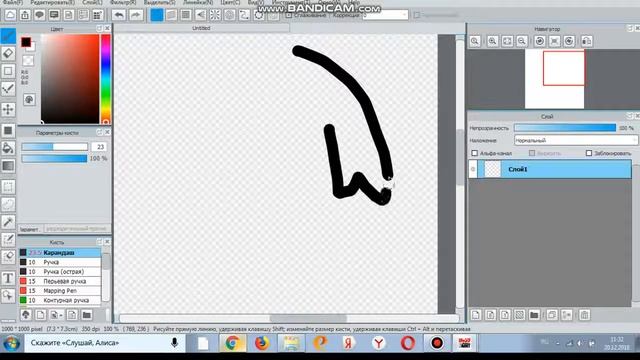
Task: Click the duplicate layer icon
Action: click(552, 315)
